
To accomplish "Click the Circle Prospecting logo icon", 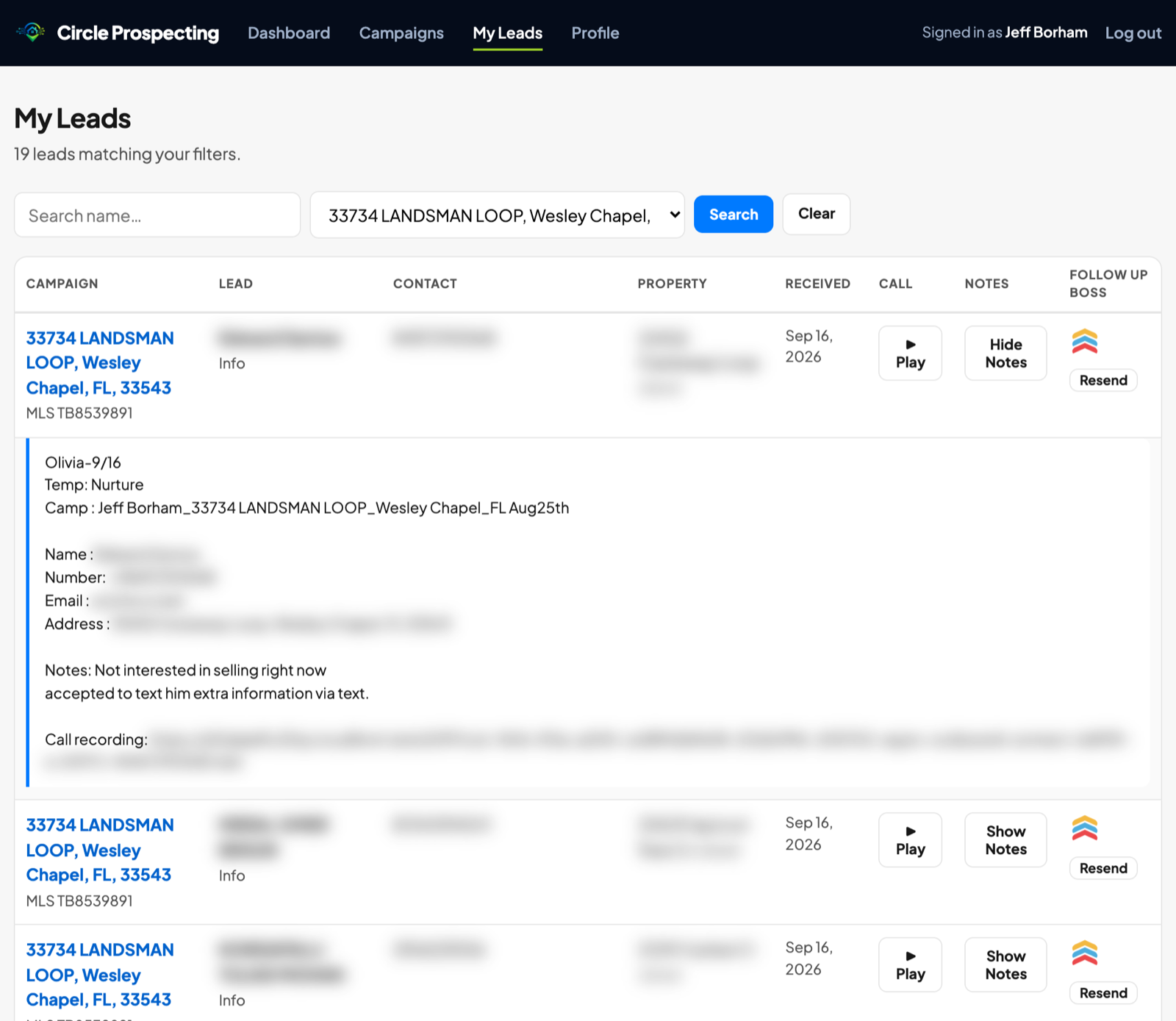I will point(32,32).
